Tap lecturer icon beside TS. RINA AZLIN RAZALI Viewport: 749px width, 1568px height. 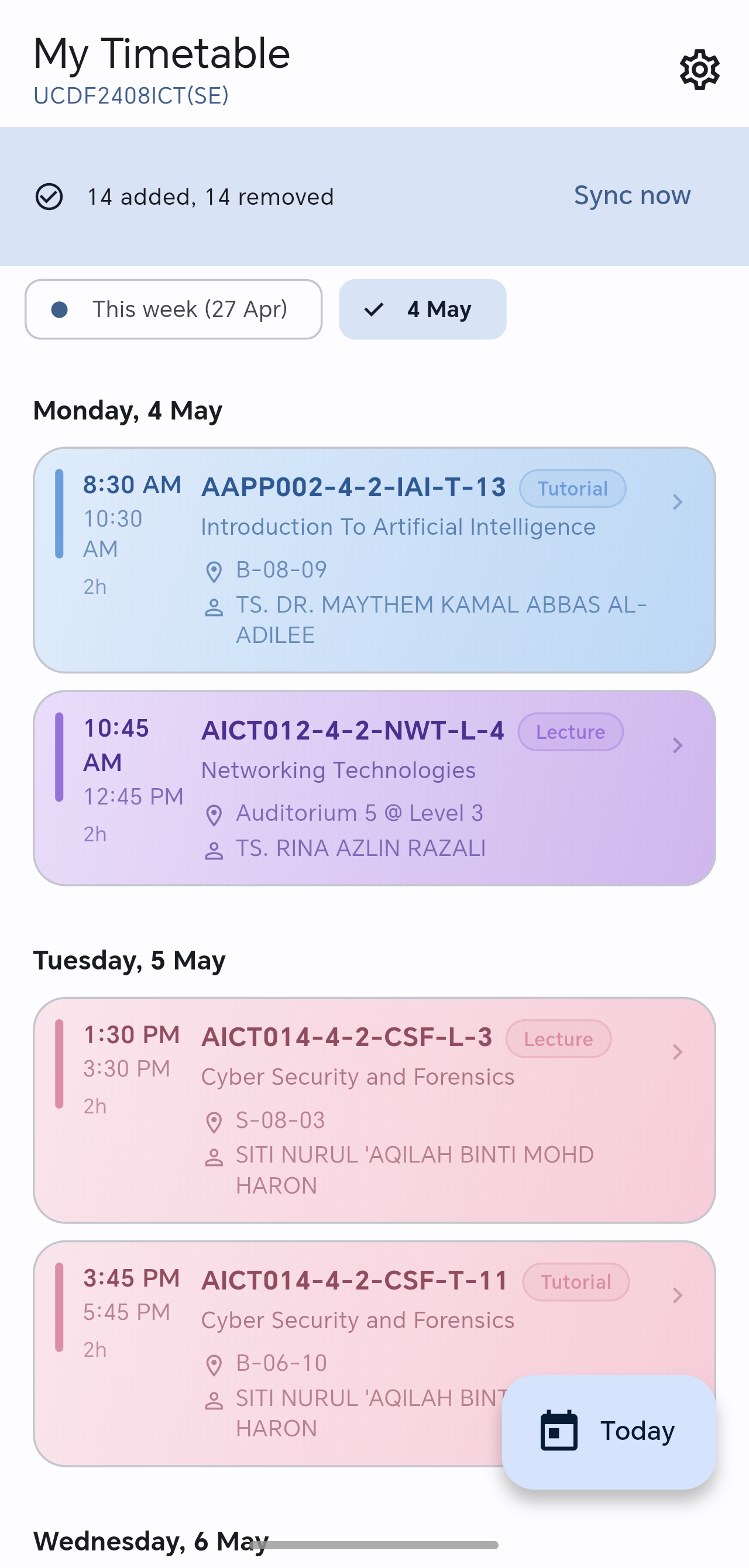(214, 850)
